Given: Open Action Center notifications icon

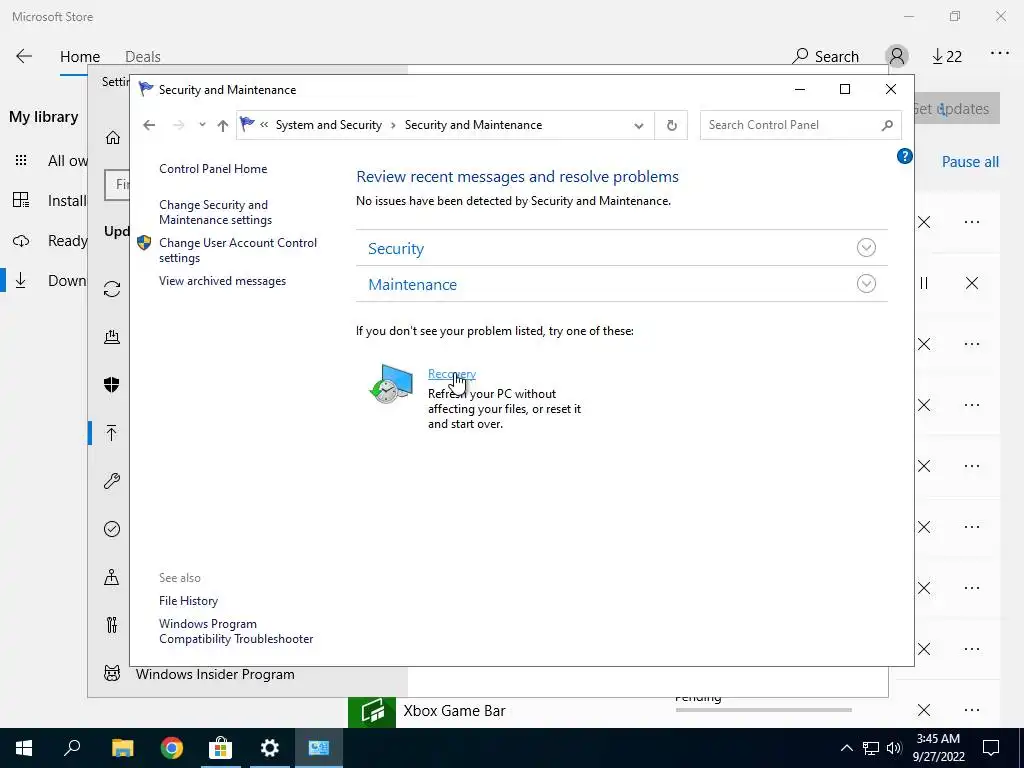Looking at the screenshot, I should pyautogui.click(x=991, y=748).
